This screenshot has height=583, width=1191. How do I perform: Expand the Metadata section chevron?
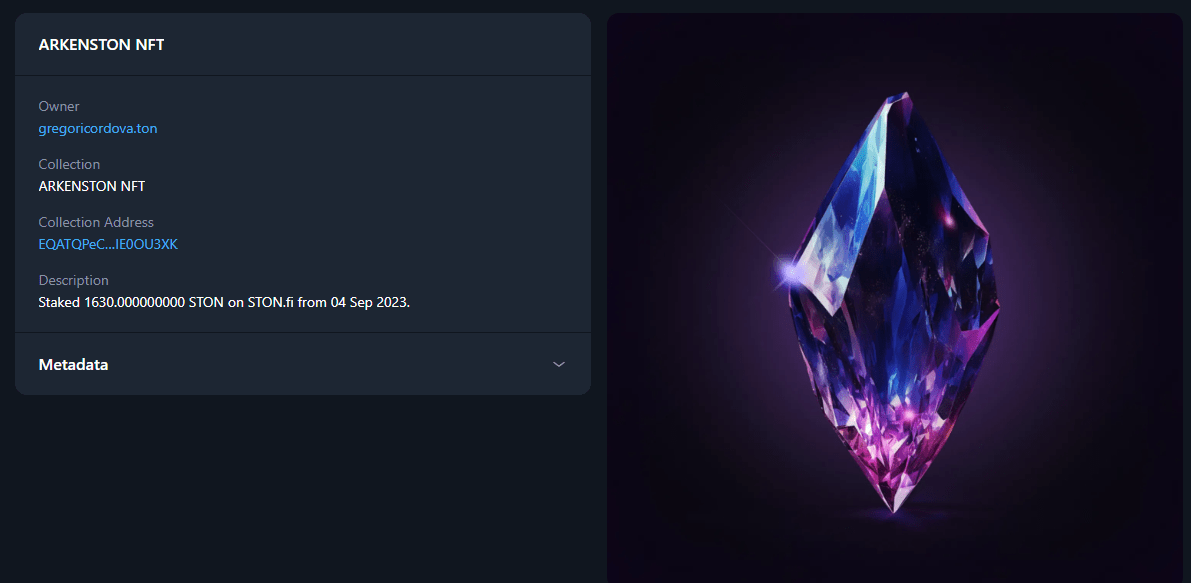559,364
